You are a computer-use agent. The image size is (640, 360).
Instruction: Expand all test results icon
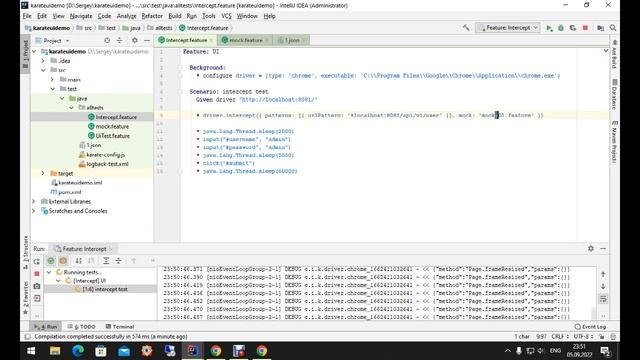tap(106, 260)
